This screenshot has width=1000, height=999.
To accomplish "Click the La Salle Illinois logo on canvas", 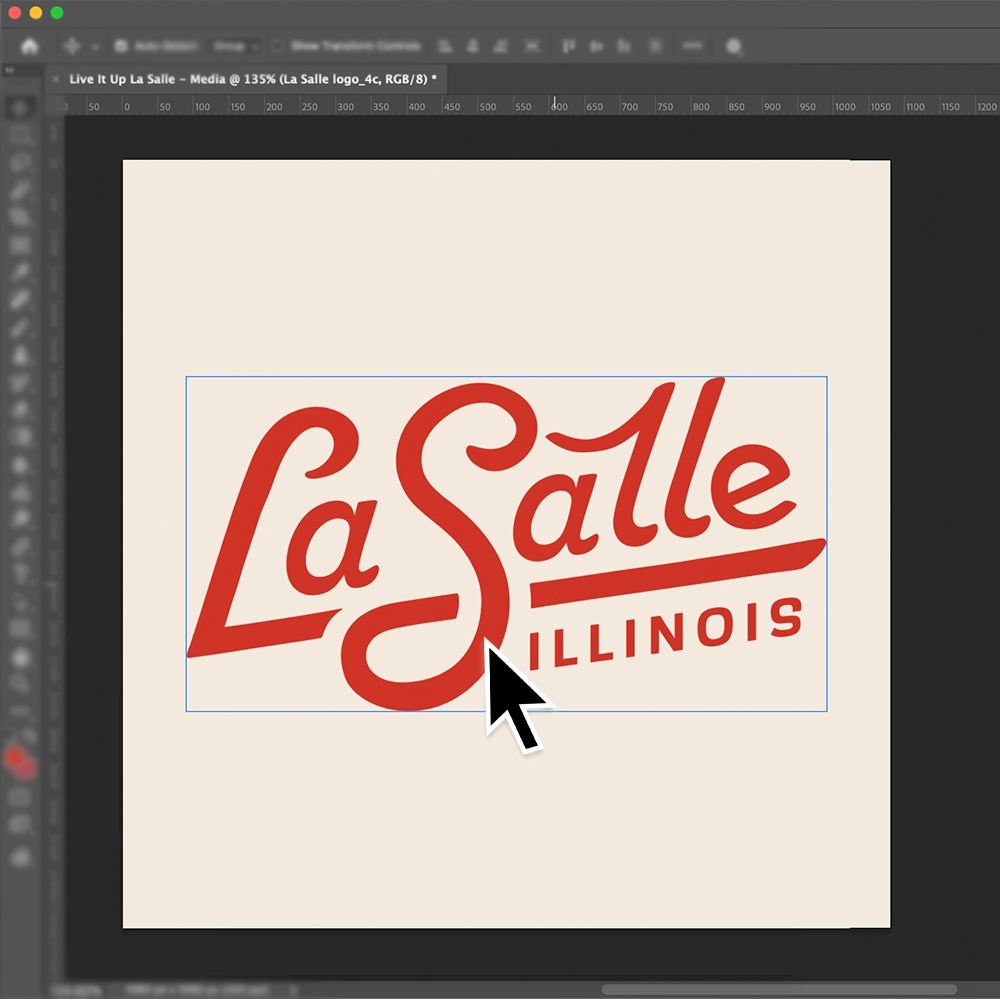I will 506,544.
